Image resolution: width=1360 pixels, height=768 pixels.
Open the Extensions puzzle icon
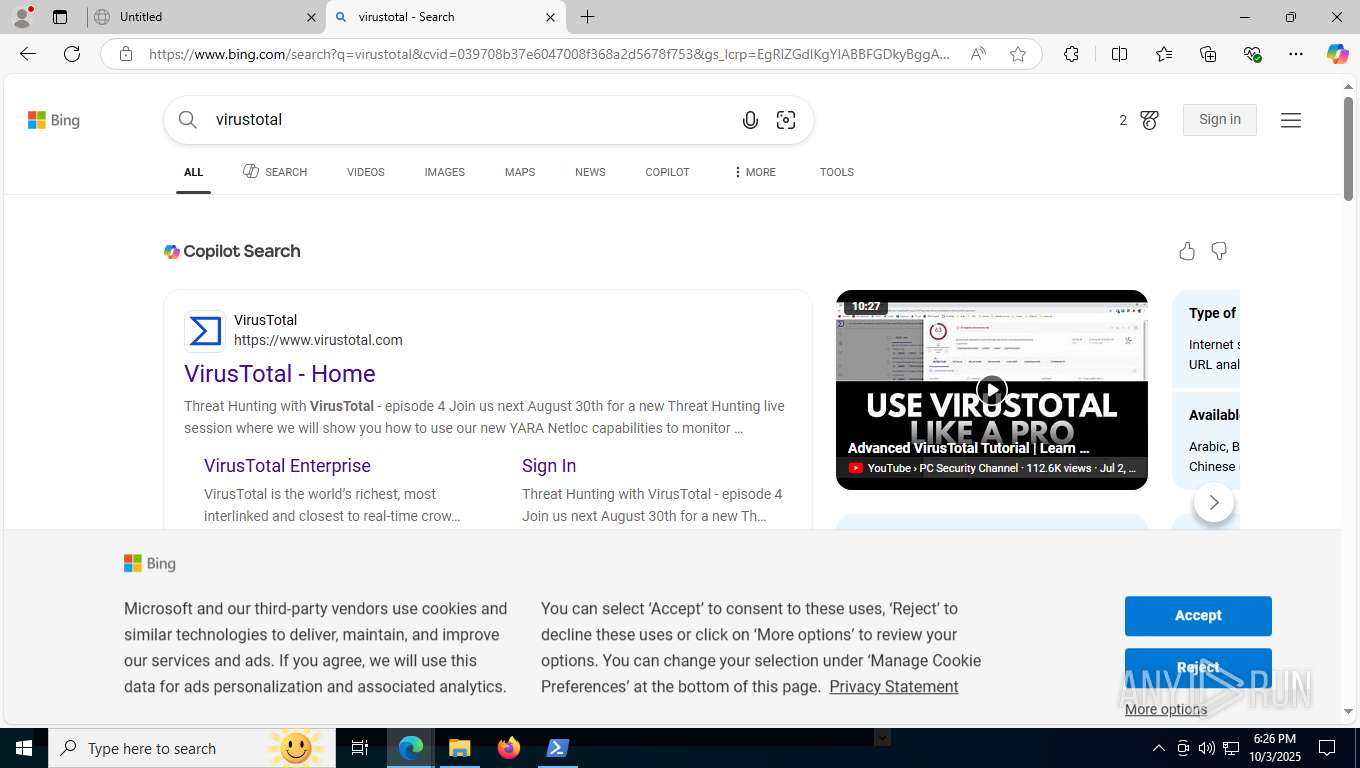(1071, 54)
